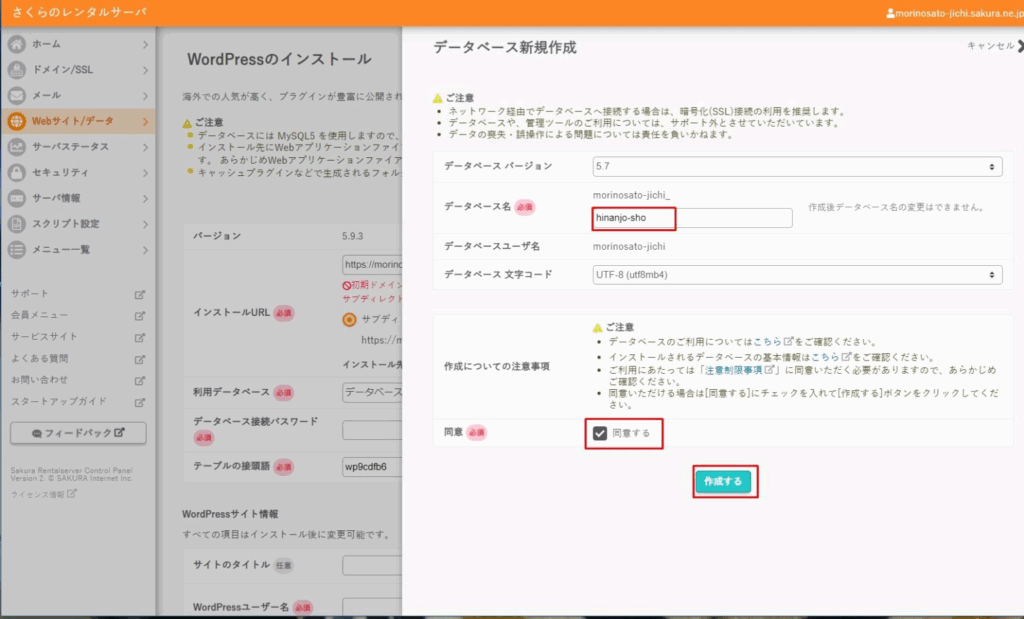This screenshot has width=1024, height=619.
Task: Click the さくらのレンタルサーバ header logo
Action: (x=79, y=12)
